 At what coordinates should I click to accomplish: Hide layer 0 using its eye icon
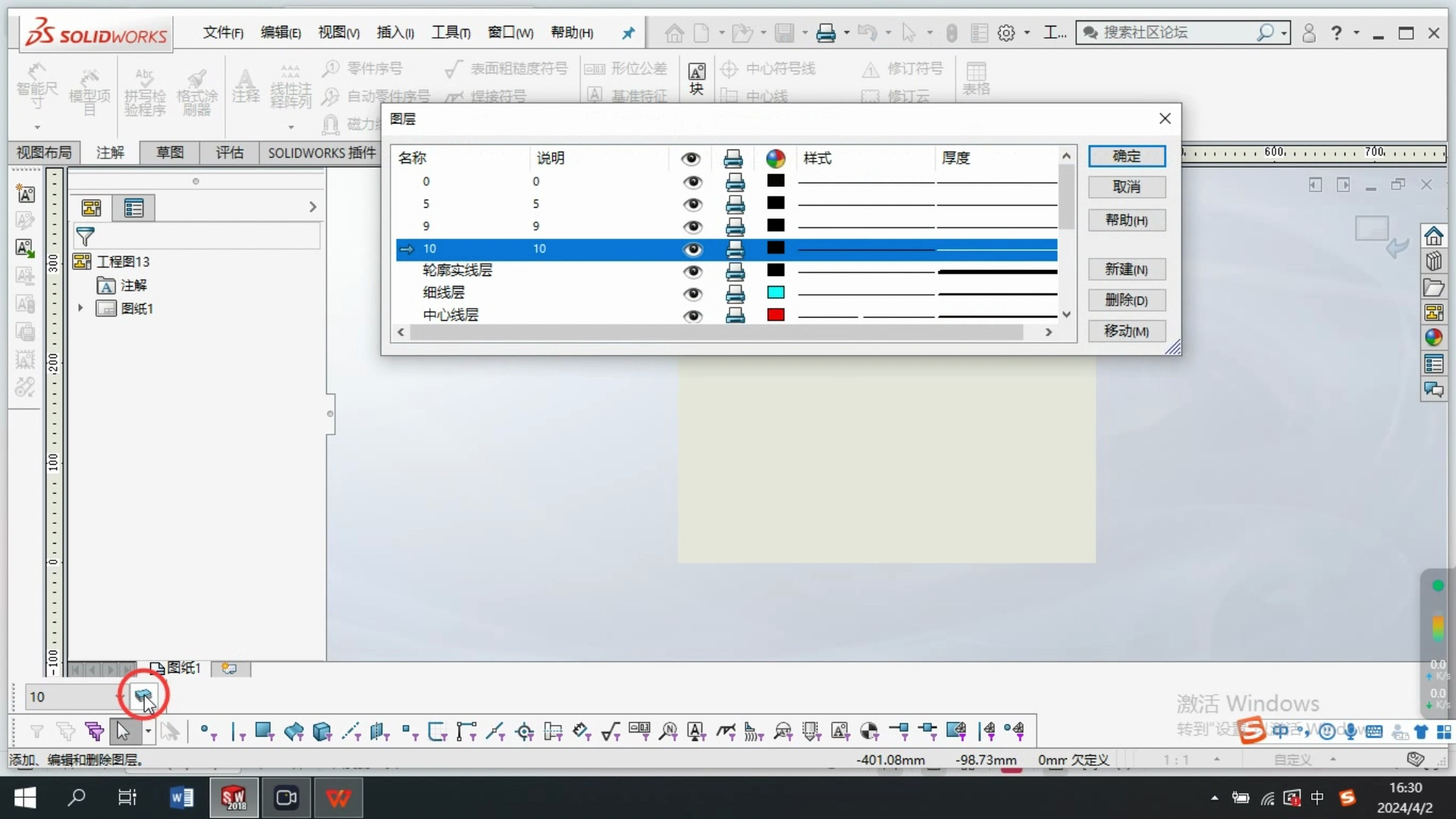point(692,182)
